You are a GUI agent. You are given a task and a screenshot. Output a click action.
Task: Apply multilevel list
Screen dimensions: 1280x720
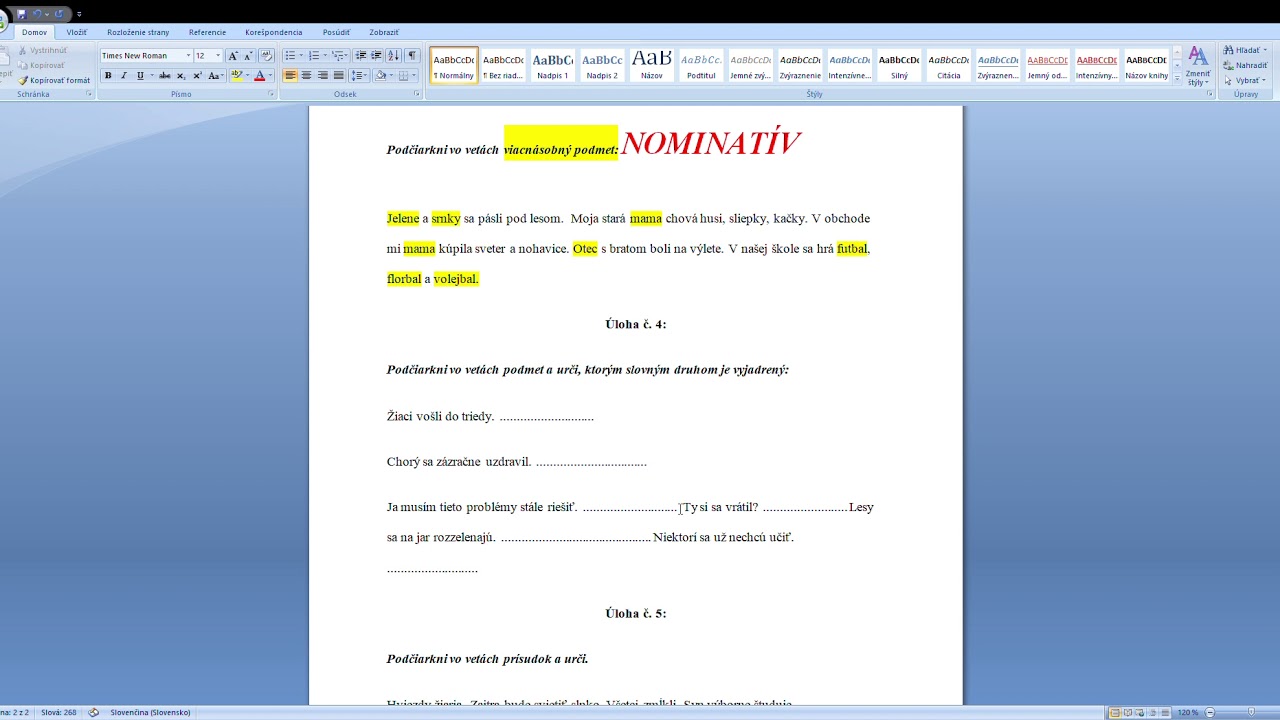click(338, 56)
